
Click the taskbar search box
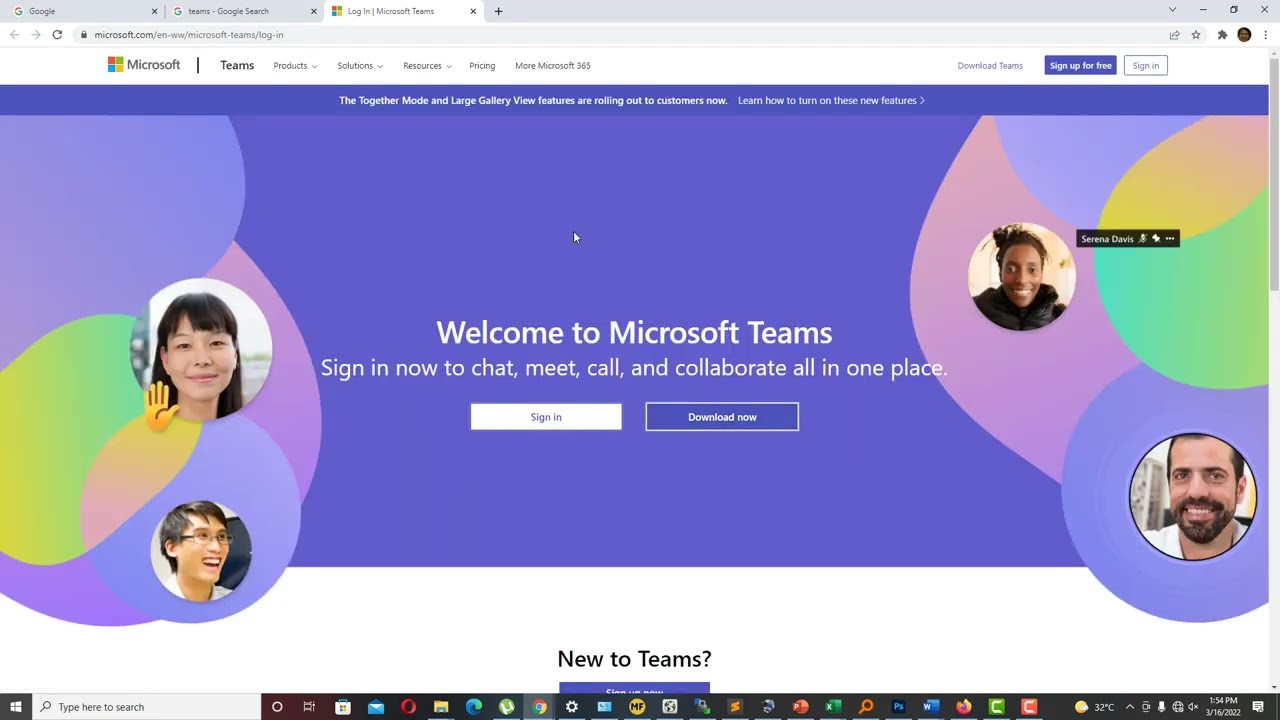click(148, 707)
